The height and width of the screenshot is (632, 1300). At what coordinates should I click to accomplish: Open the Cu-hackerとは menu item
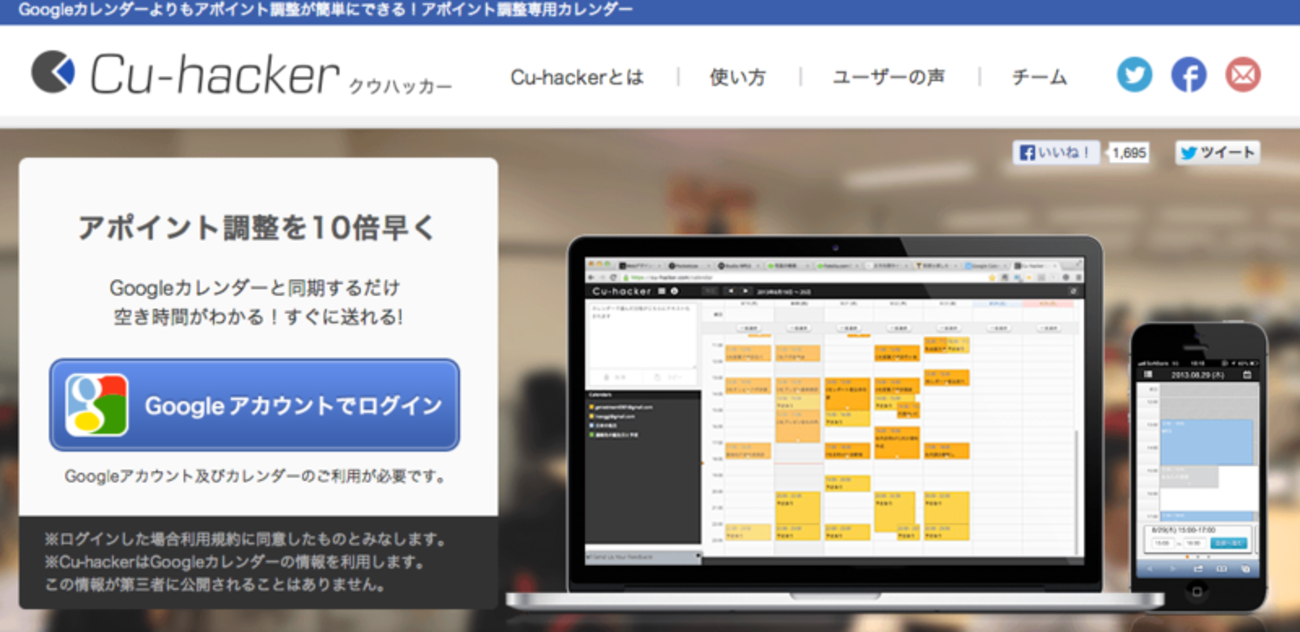[577, 77]
